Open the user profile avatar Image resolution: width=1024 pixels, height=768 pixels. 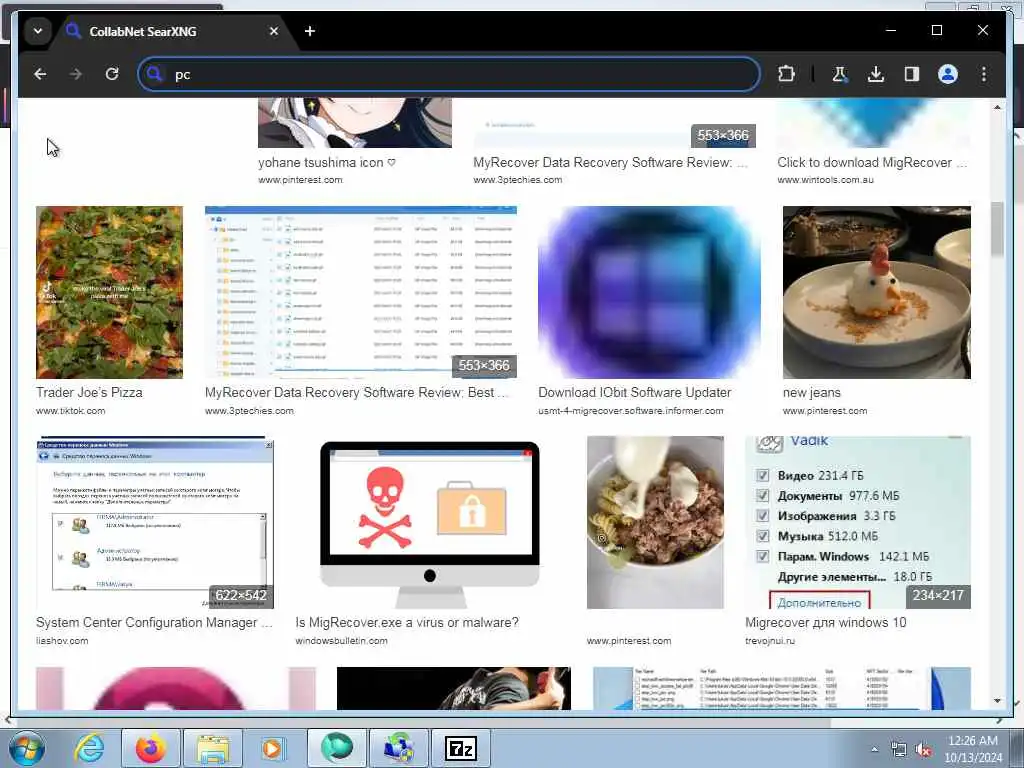[x=948, y=74]
